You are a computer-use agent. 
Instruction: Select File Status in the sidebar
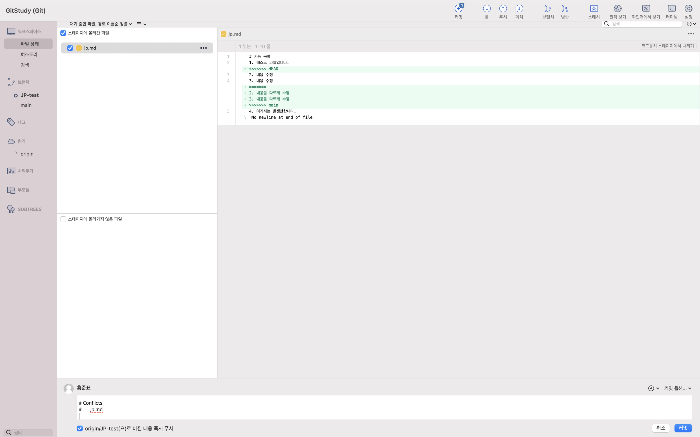pos(29,44)
